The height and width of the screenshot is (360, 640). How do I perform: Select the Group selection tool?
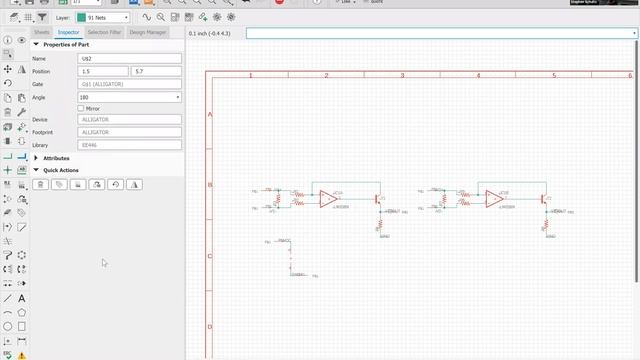[7, 53]
